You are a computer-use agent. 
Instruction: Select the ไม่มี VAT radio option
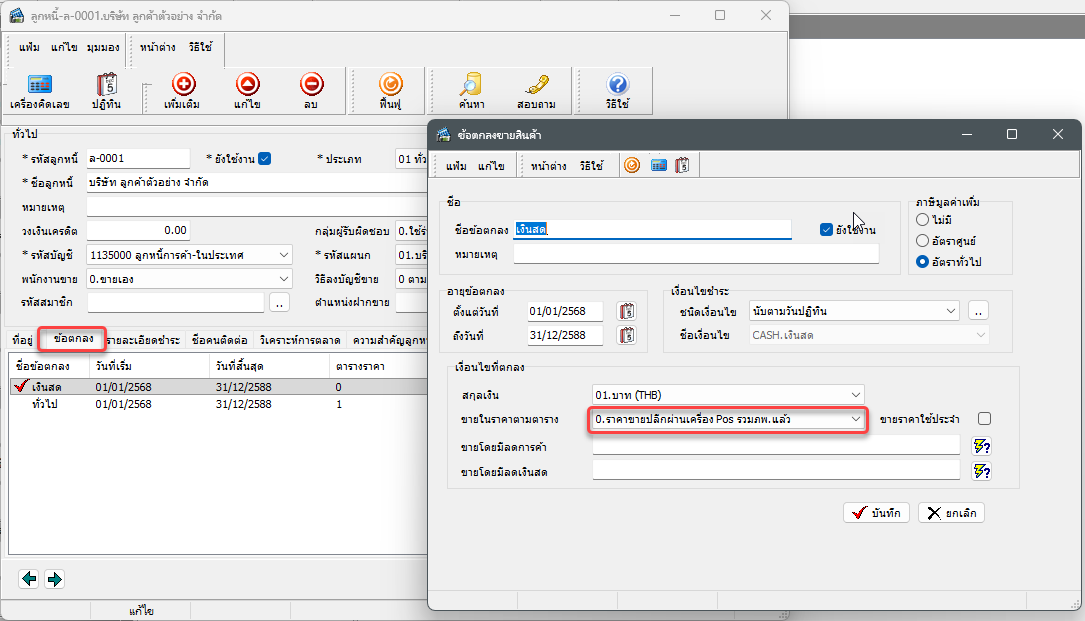point(922,219)
